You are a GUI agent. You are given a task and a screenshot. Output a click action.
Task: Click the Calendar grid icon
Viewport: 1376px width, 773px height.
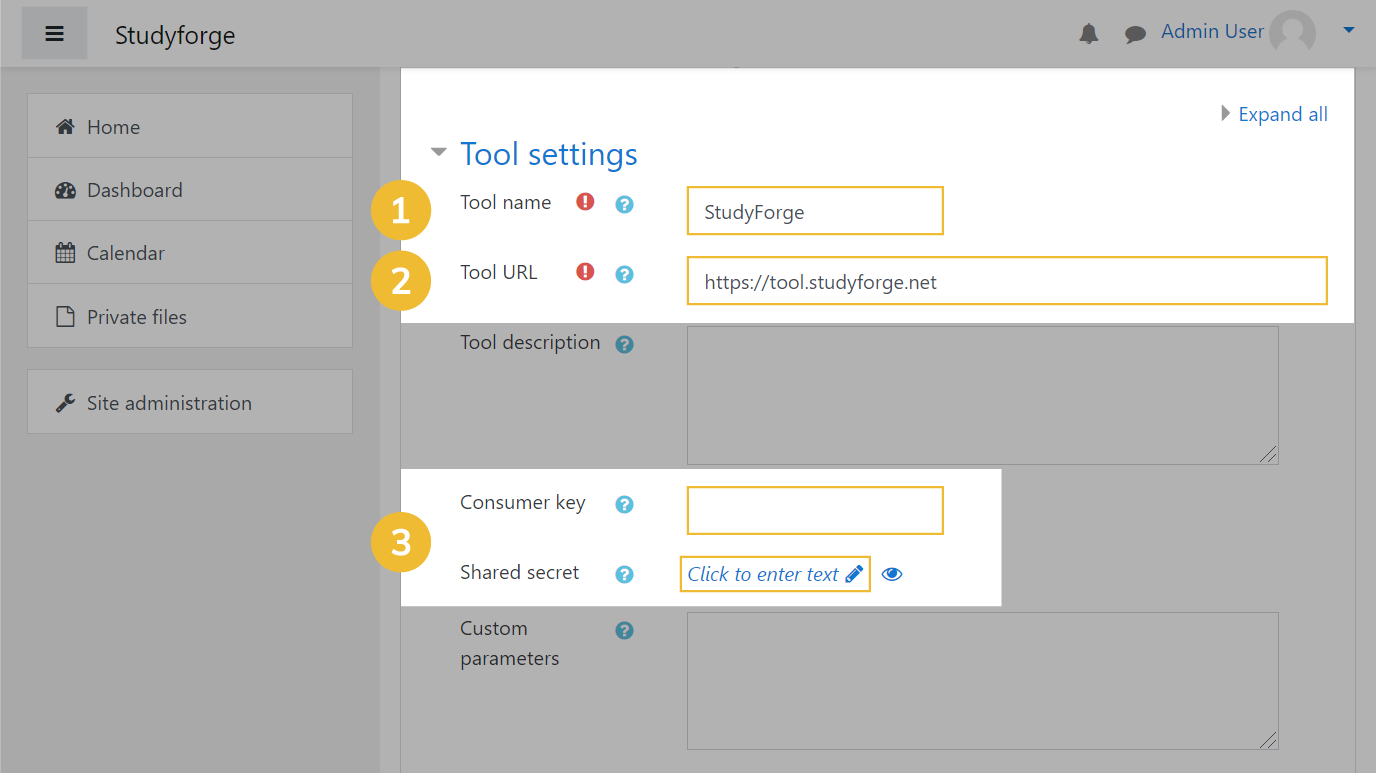(x=65, y=253)
